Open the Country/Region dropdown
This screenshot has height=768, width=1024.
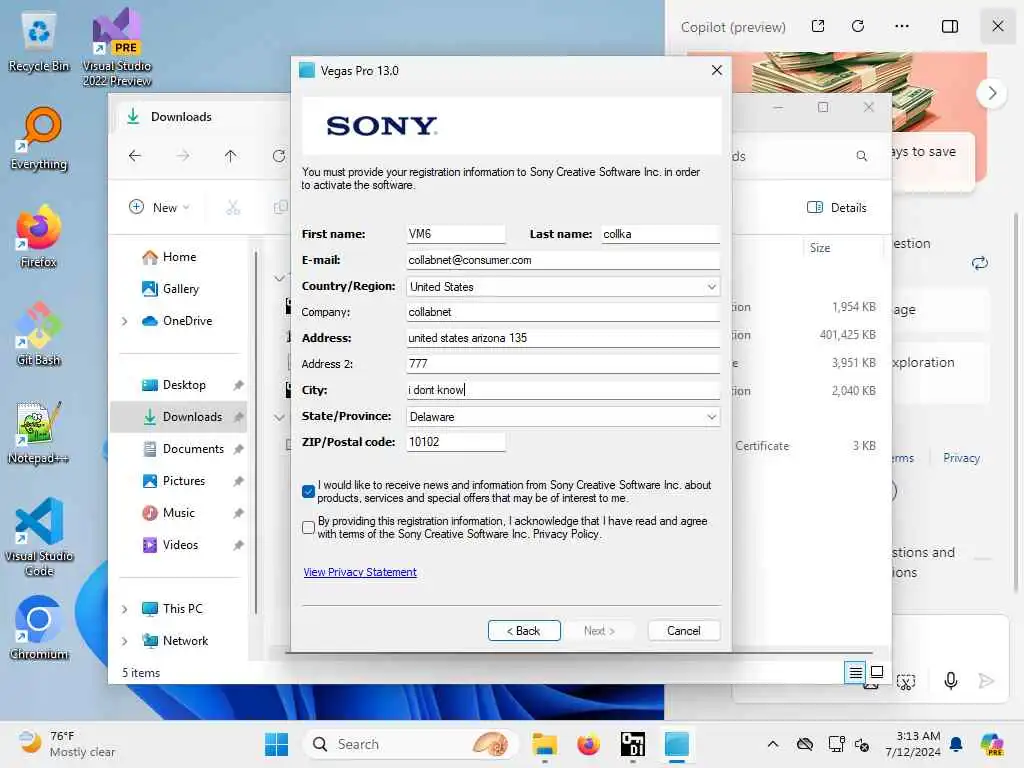click(x=711, y=287)
